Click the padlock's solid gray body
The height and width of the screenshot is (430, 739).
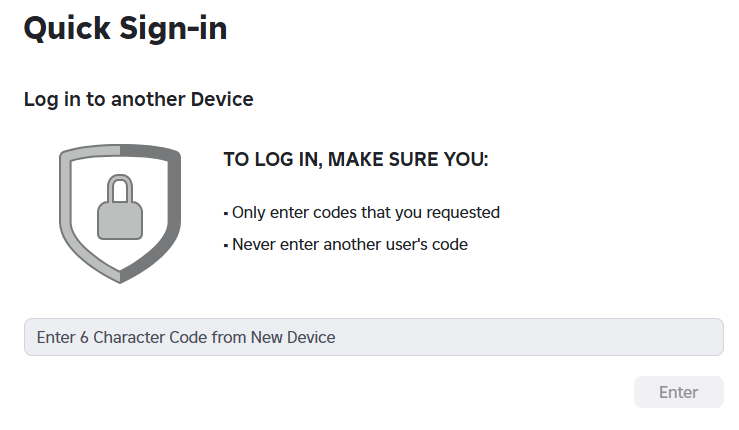point(120,220)
